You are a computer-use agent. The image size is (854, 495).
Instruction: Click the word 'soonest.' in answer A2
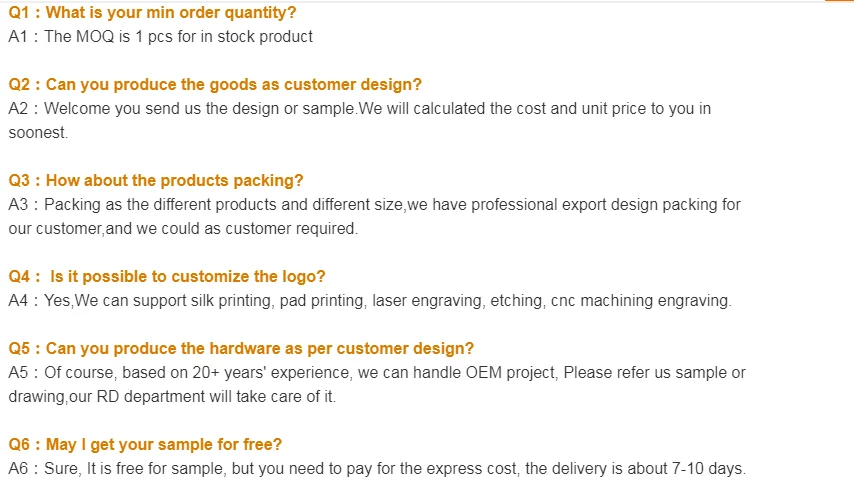click(x=38, y=132)
